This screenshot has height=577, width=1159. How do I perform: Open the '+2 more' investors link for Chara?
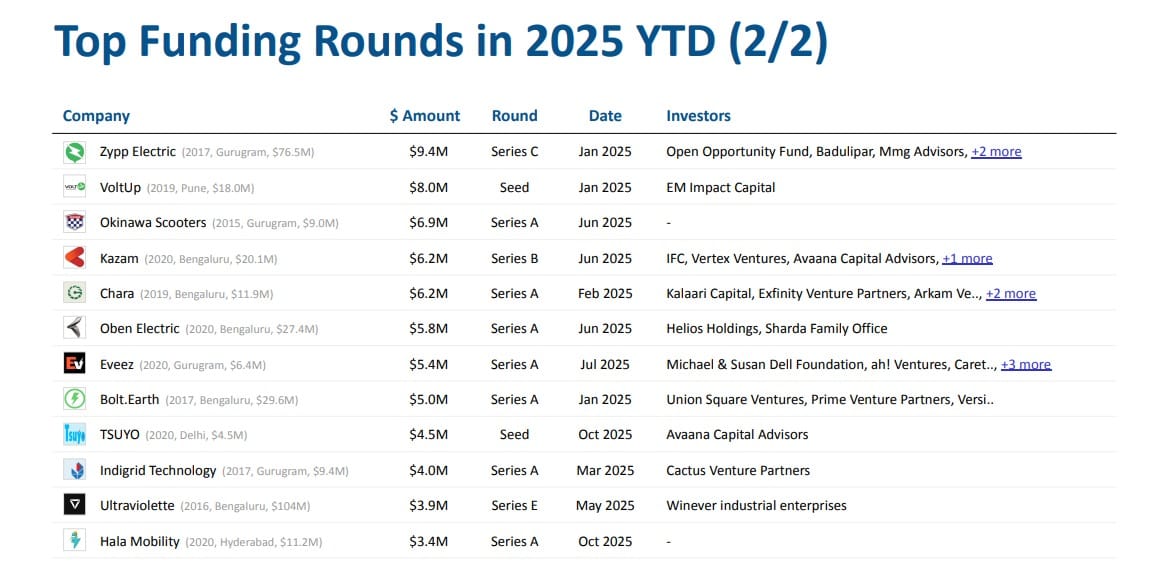1011,294
